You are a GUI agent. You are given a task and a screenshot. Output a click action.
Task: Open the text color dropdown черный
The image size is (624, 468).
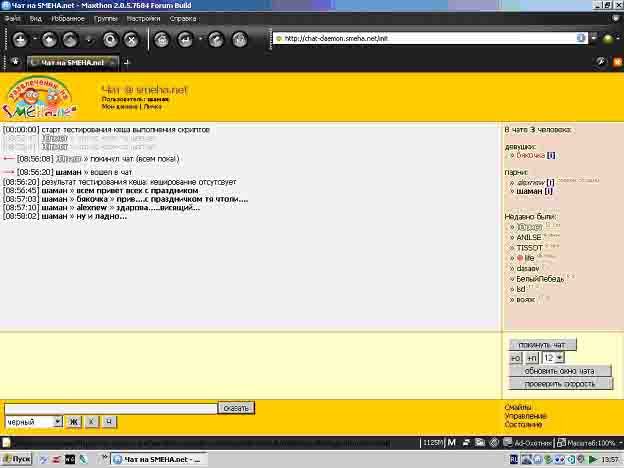(x=57, y=422)
